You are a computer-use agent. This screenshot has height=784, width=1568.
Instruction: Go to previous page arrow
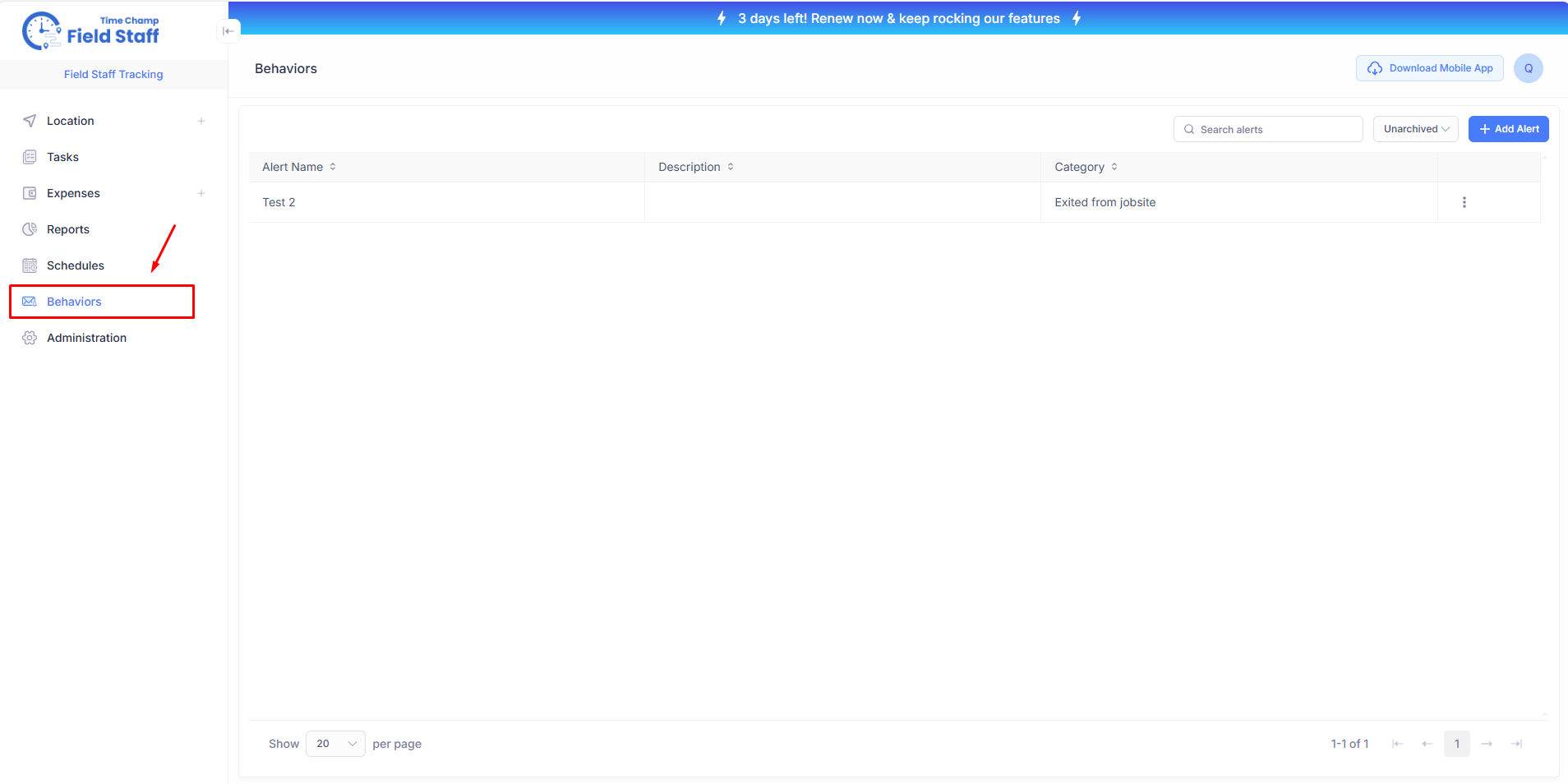(x=1427, y=744)
